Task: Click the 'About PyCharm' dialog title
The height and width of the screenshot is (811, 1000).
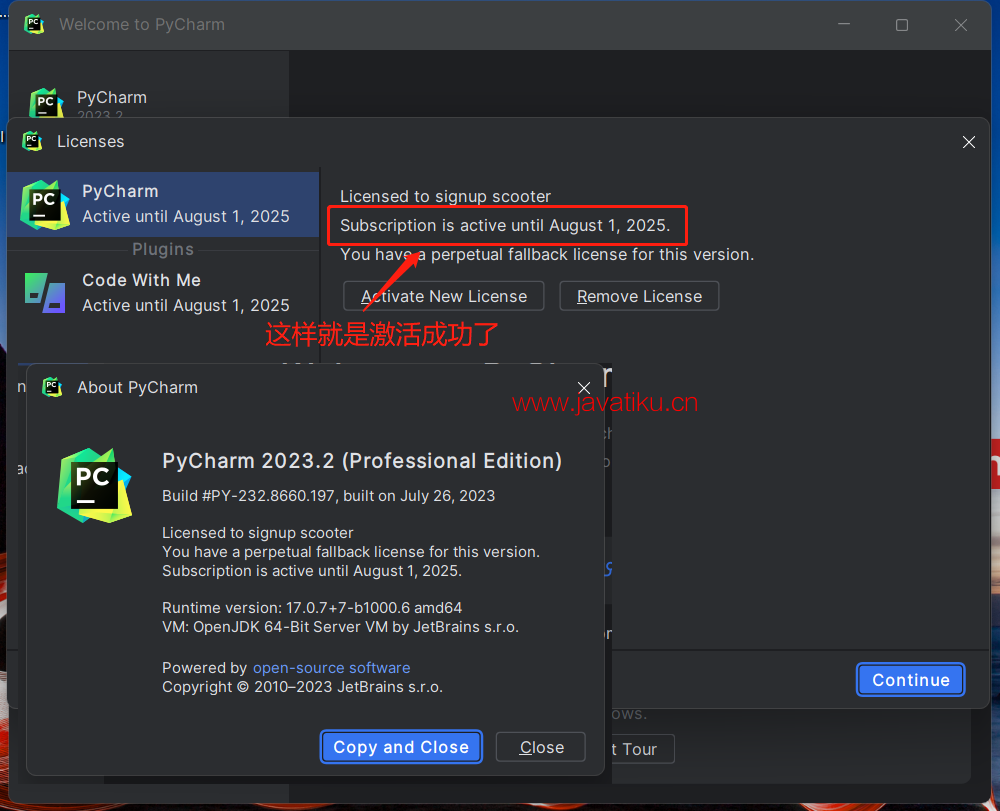Action: pos(137,387)
